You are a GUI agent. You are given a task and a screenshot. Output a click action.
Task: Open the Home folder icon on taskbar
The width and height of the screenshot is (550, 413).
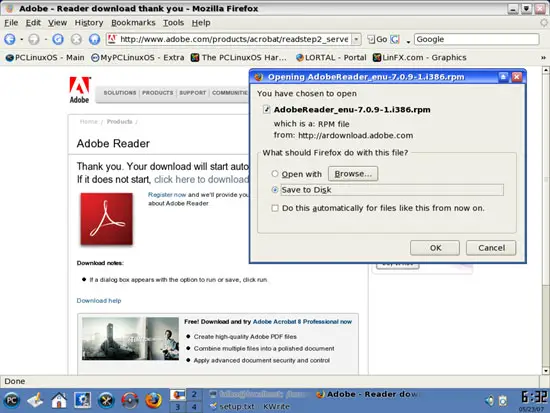pyautogui.click(x=59, y=400)
